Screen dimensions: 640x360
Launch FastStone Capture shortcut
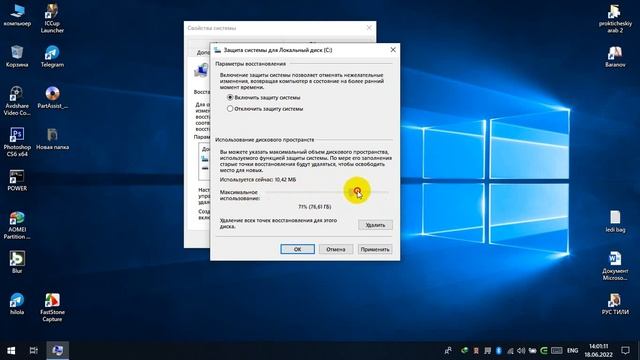(52, 307)
